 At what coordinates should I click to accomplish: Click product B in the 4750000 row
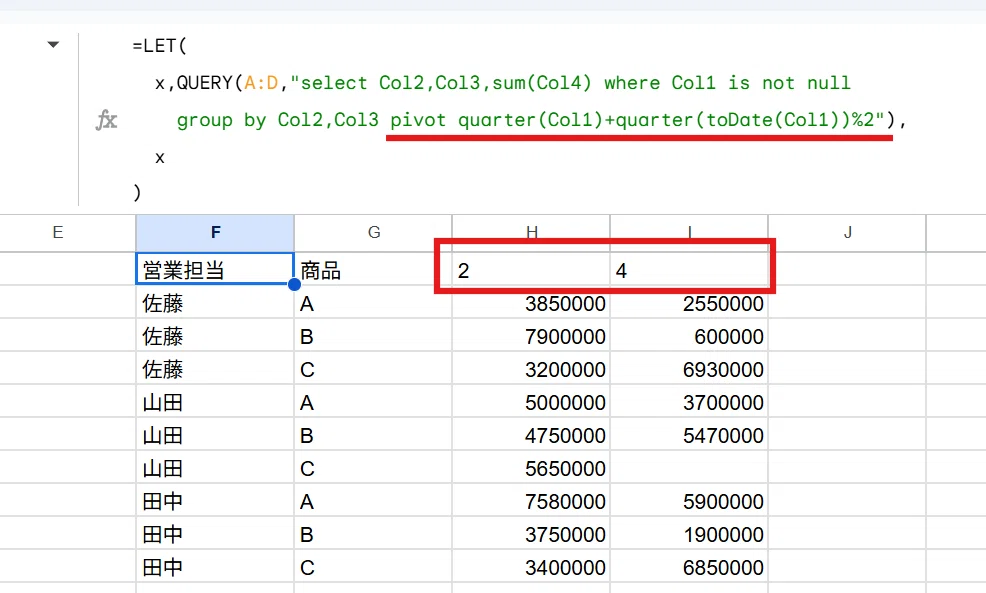coord(374,435)
